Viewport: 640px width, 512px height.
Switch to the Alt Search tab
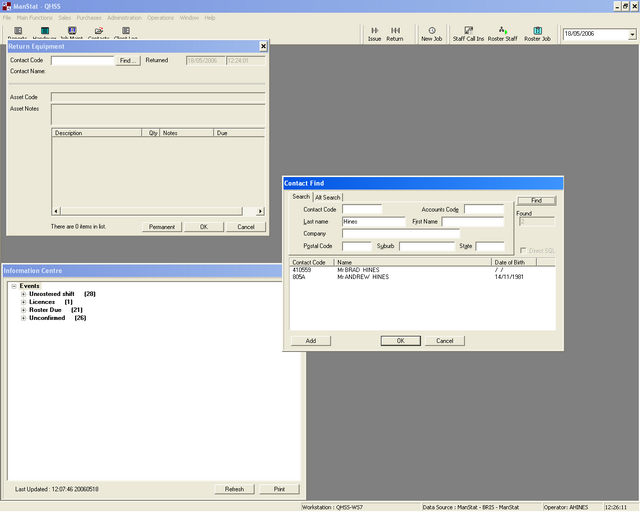328,197
